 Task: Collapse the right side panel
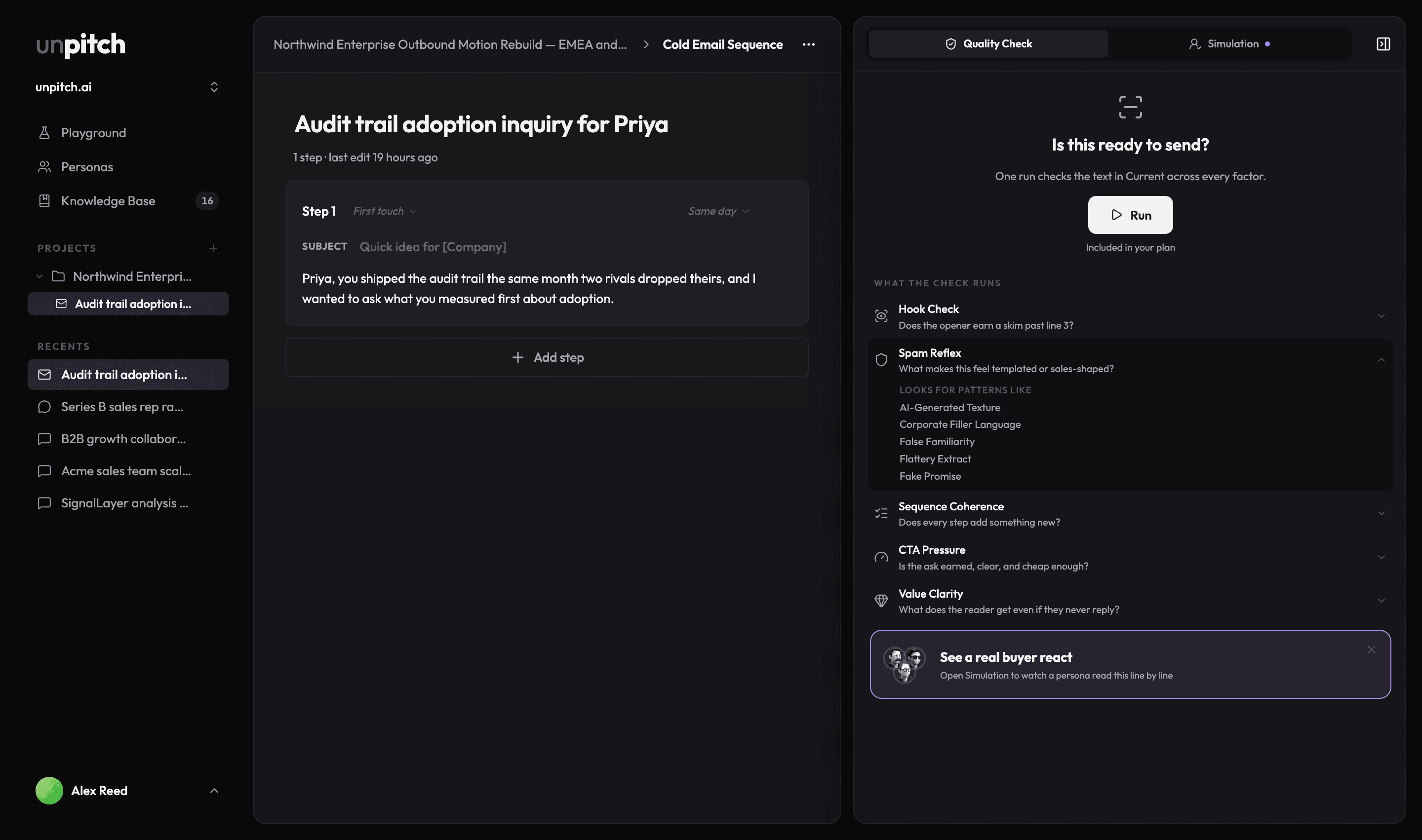(1383, 43)
